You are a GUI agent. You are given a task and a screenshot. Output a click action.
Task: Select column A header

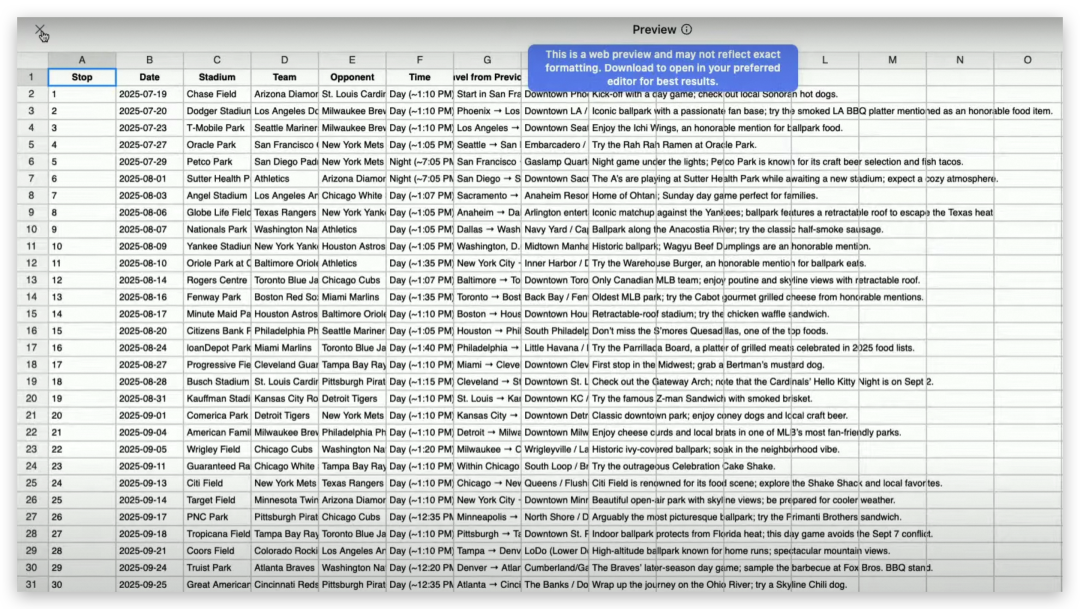click(x=82, y=60)
